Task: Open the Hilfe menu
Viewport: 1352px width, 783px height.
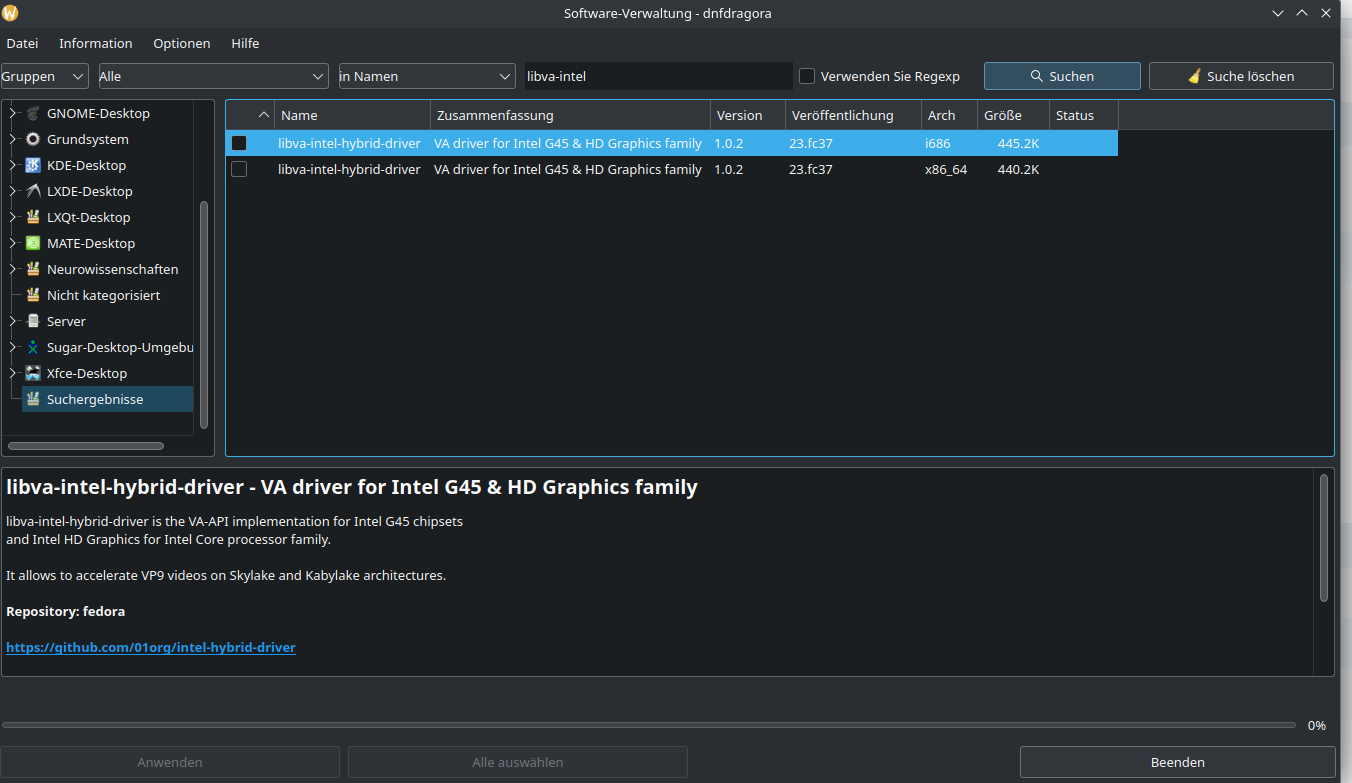Action: point(245,43)
